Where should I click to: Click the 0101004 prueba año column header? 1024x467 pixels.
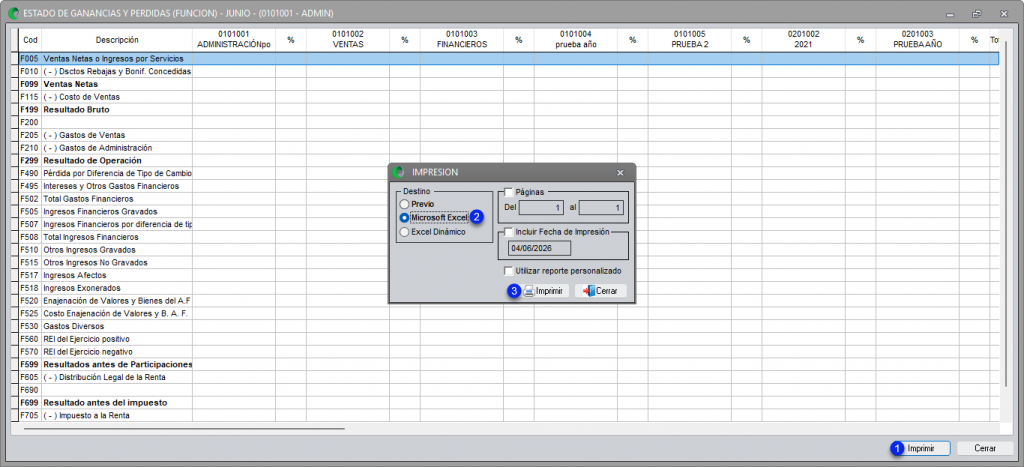575,40
